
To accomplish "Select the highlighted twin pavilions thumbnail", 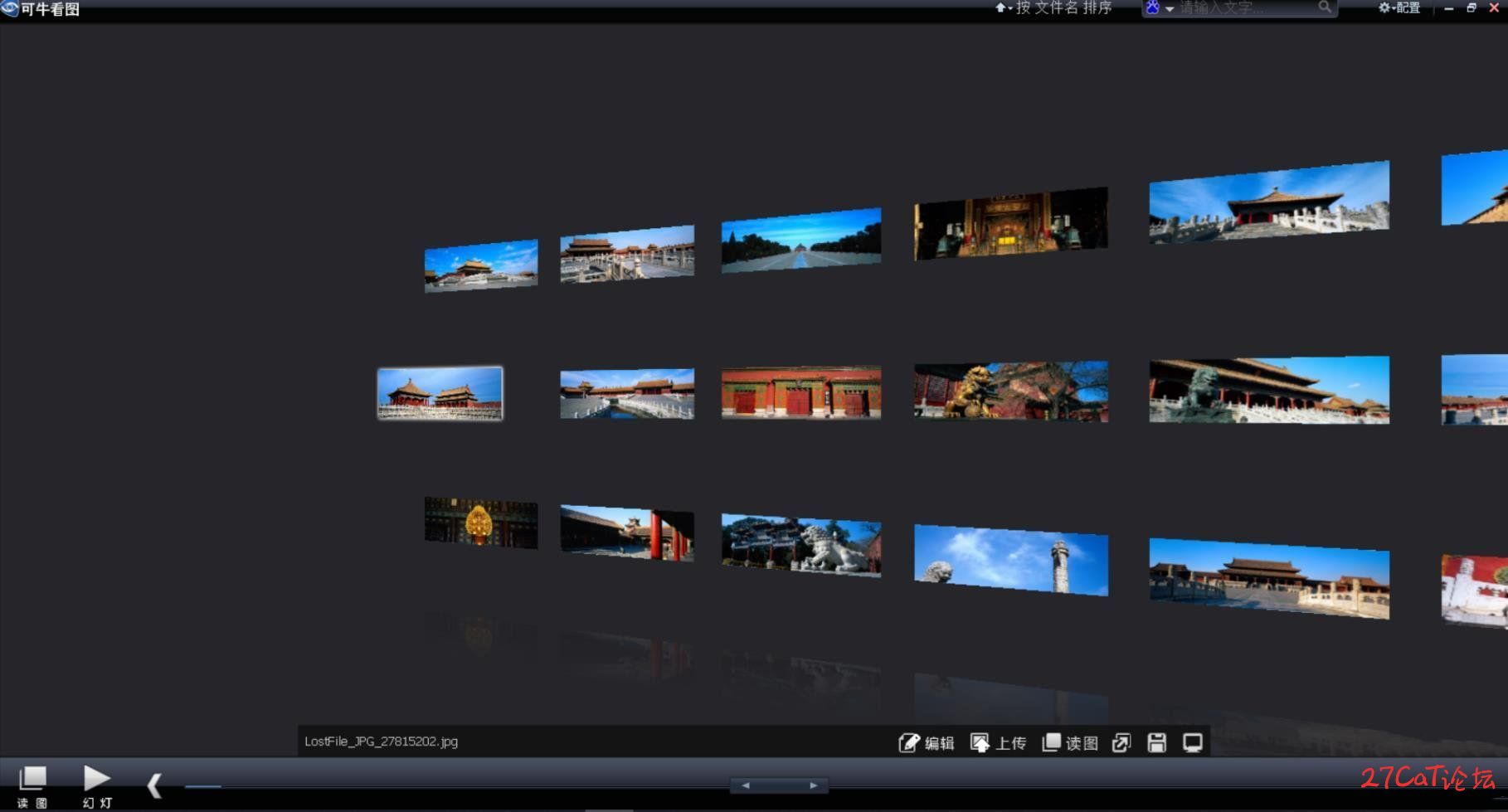I will point(440,393).
